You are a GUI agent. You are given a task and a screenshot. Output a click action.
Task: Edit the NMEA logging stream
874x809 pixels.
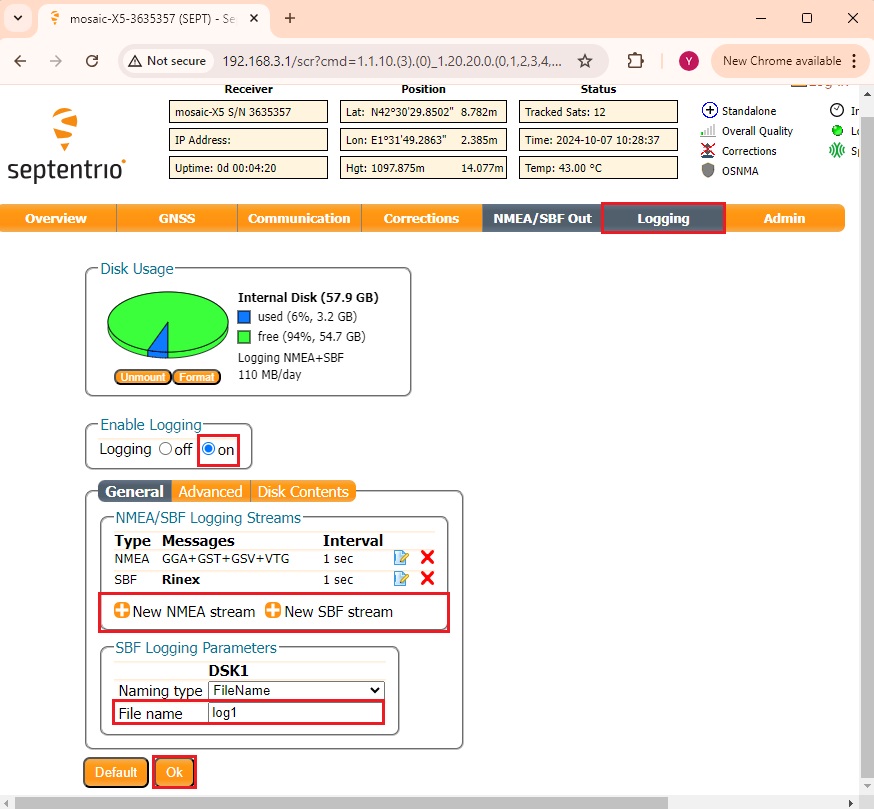401,558
